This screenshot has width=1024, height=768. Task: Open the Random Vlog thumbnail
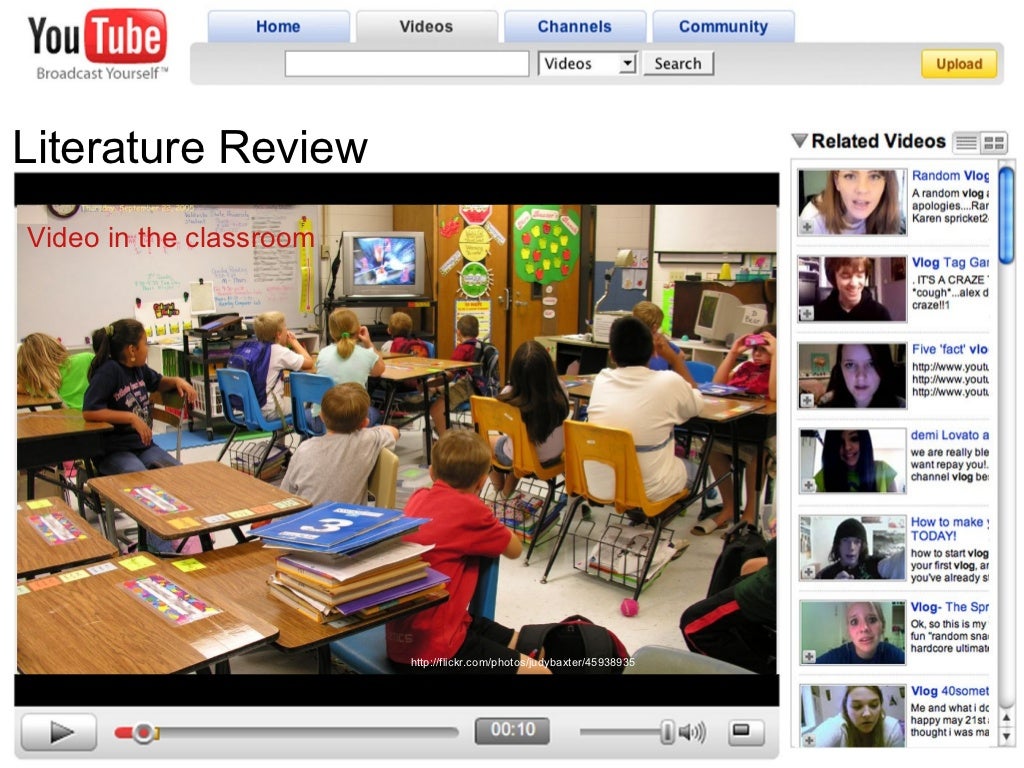coord(852,202)
